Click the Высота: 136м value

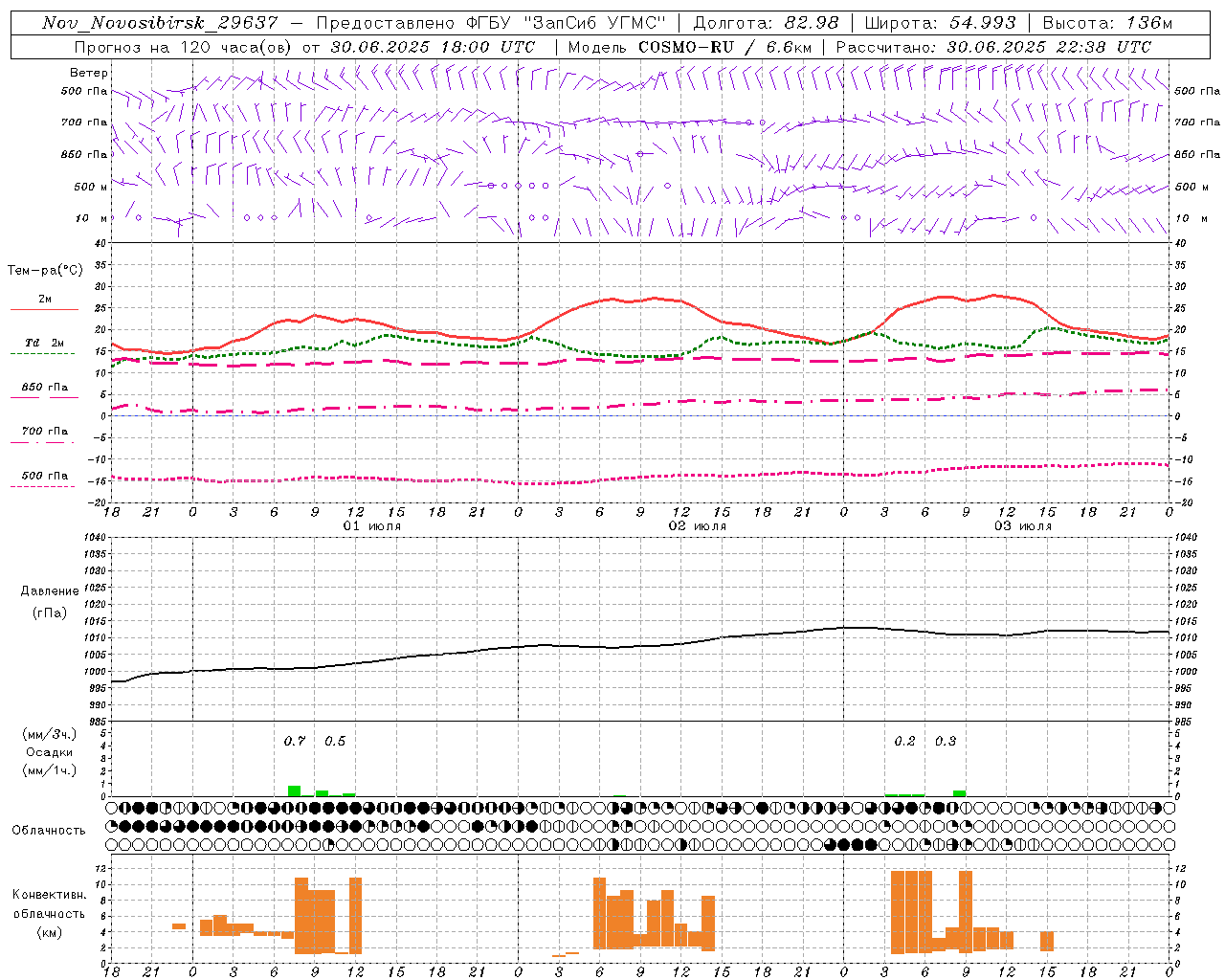[1107, 23]
